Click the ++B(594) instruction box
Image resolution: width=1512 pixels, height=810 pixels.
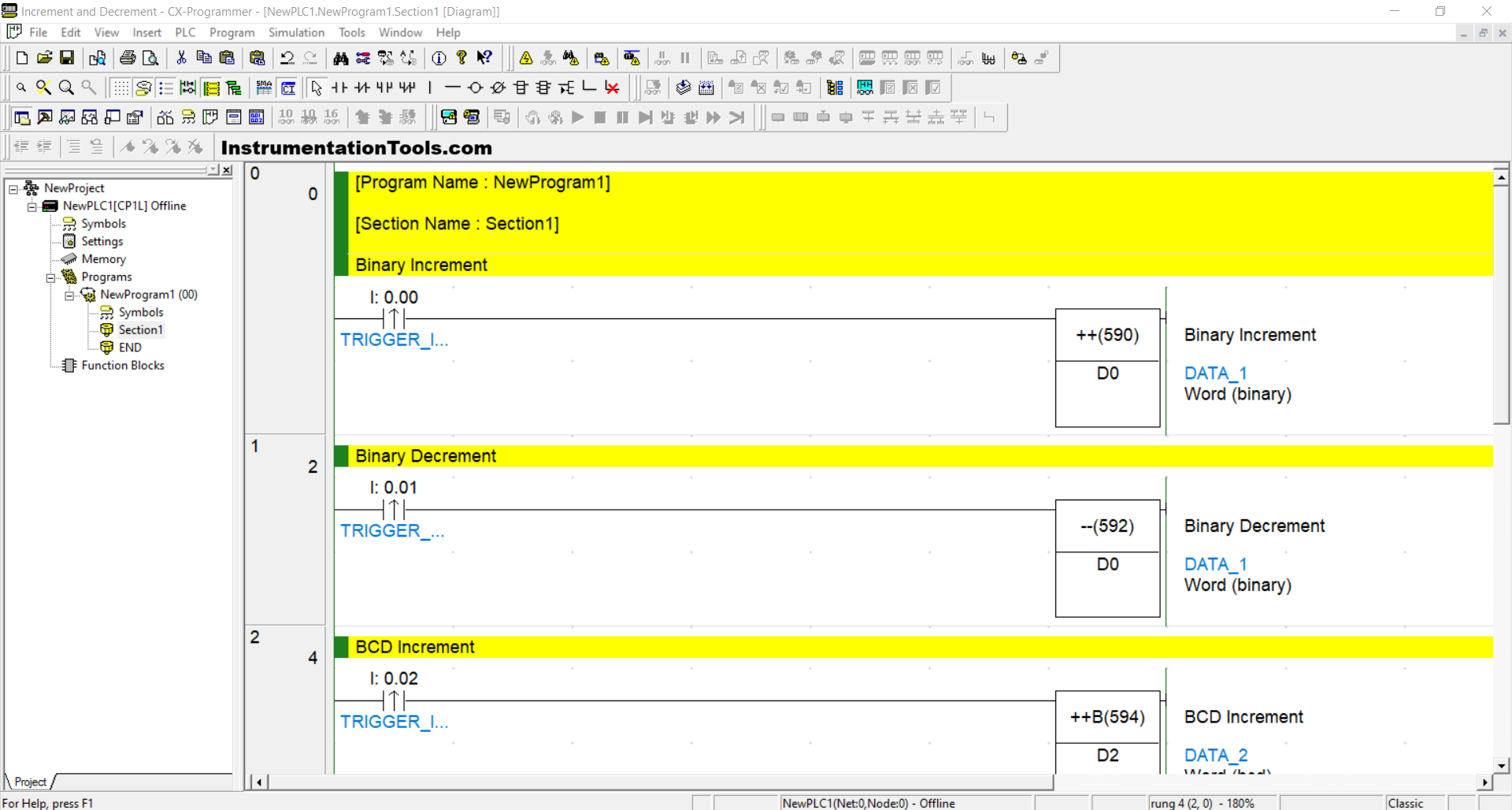click(x=1107, y=733)
